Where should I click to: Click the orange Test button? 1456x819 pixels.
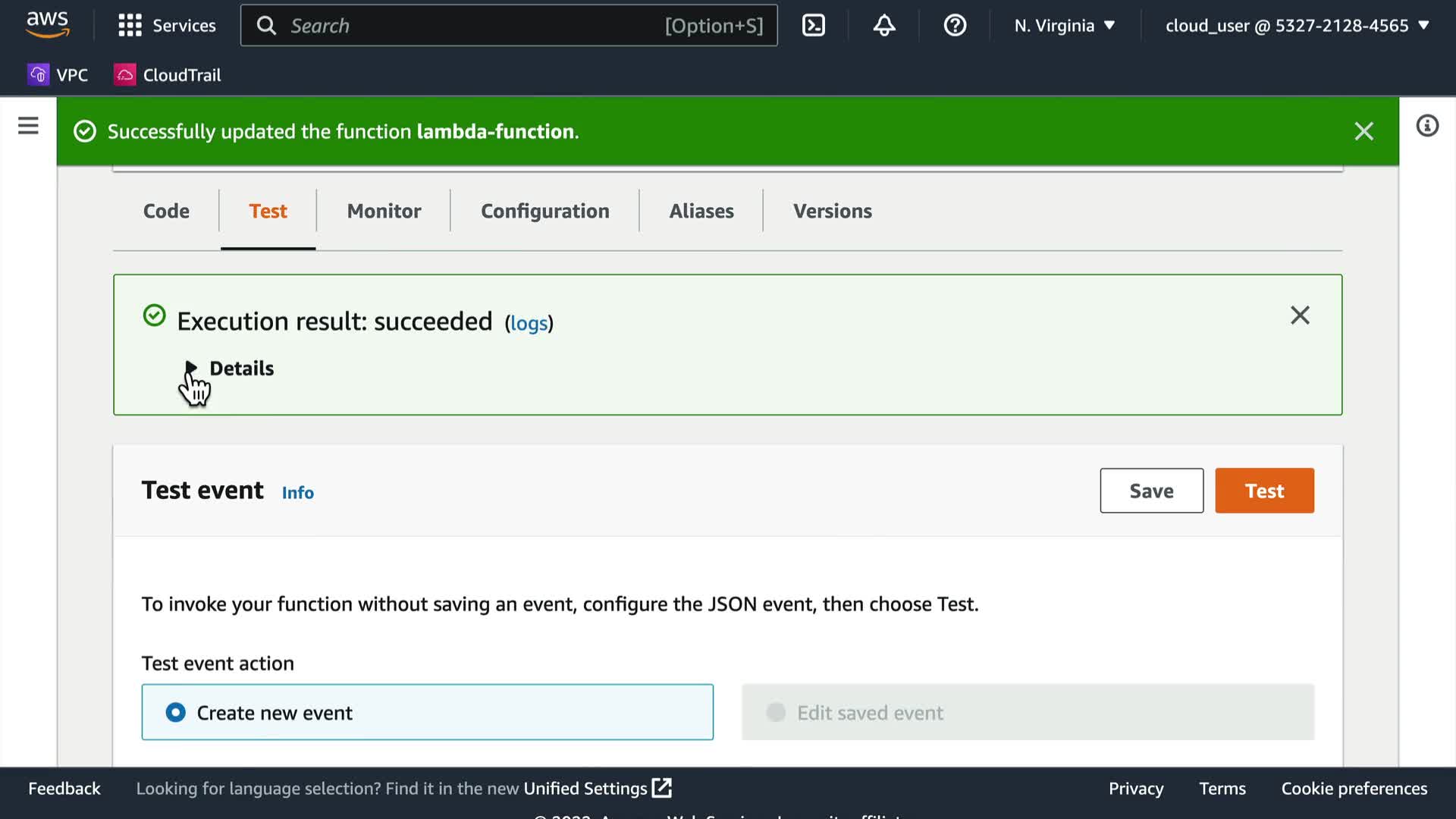pyautogui.click(x=1263, y=490)
